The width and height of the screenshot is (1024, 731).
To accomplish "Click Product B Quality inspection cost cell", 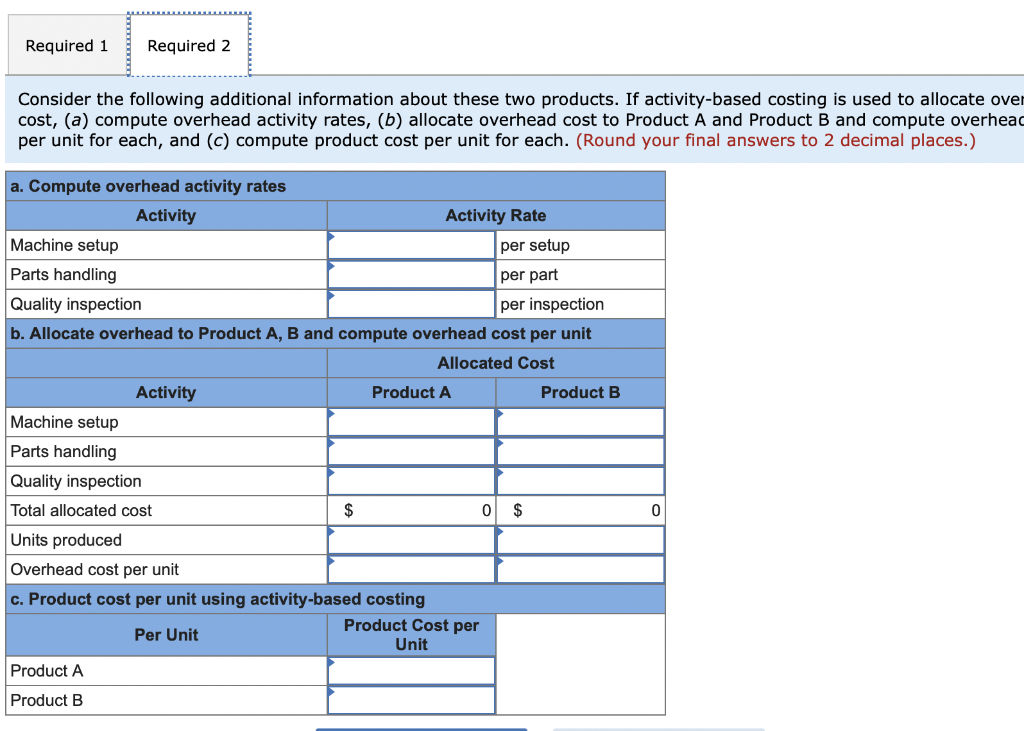I will pyautogui.click(x=580, y=480).
